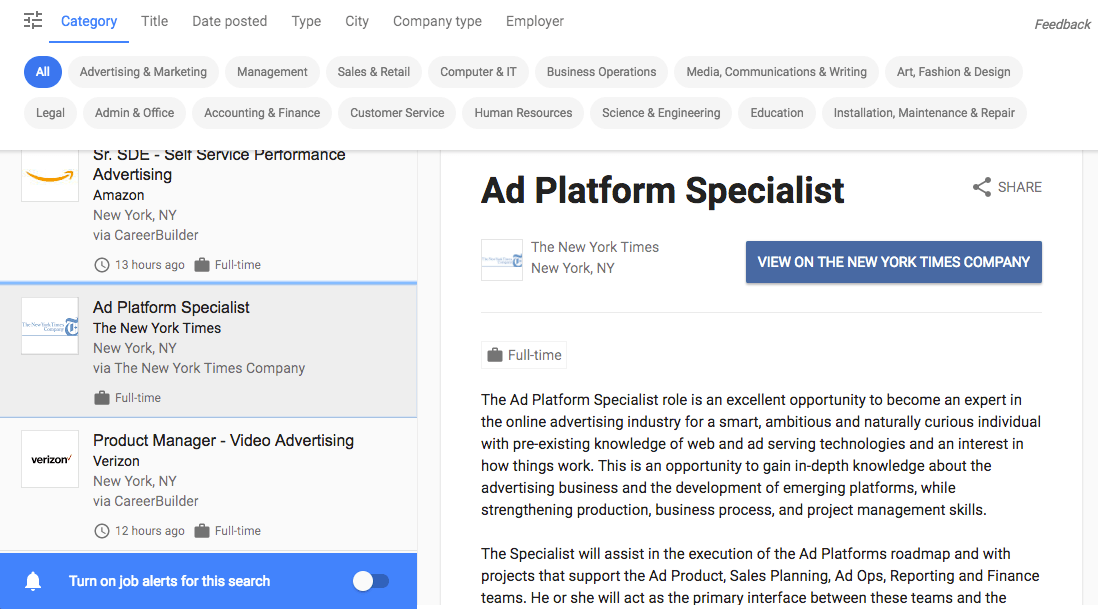Click the Share icon

pyautogui.click(x=981, y=187)
